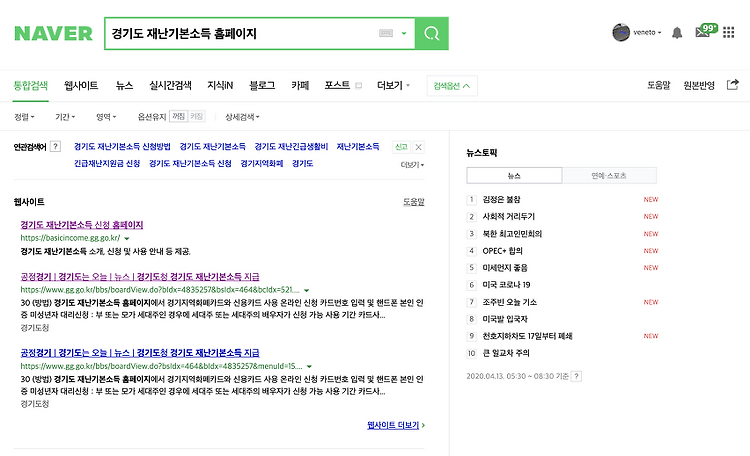Select the 연예·스포츠 tab in 뉴스토픽

609,176
